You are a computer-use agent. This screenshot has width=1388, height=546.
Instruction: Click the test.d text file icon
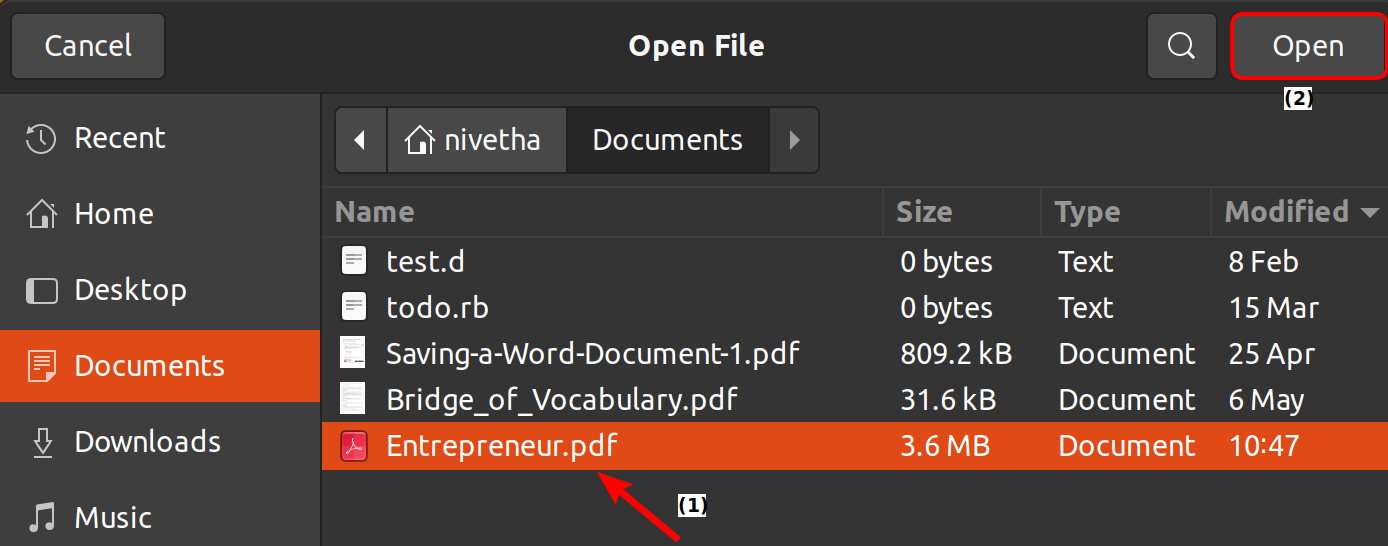point(354,262)
